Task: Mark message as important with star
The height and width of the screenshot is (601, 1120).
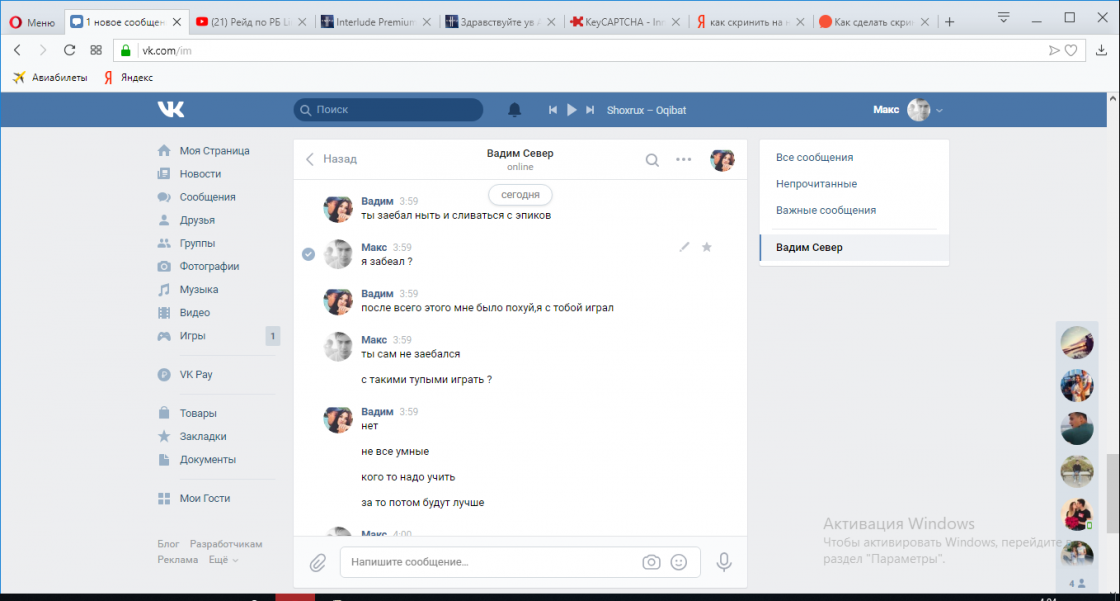Action: coord(707,247)
